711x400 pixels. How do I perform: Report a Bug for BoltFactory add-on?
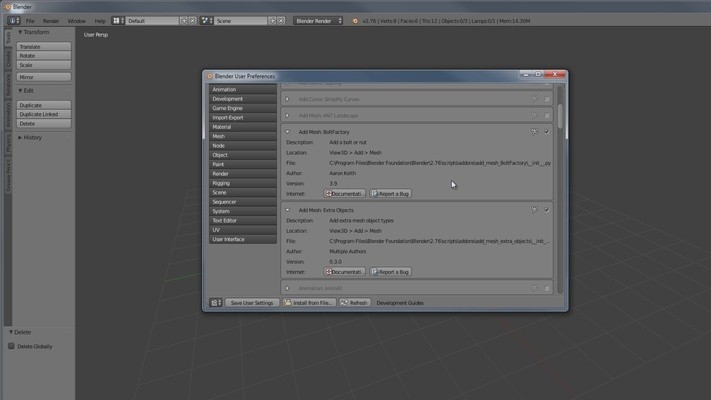tap(390, 194)
